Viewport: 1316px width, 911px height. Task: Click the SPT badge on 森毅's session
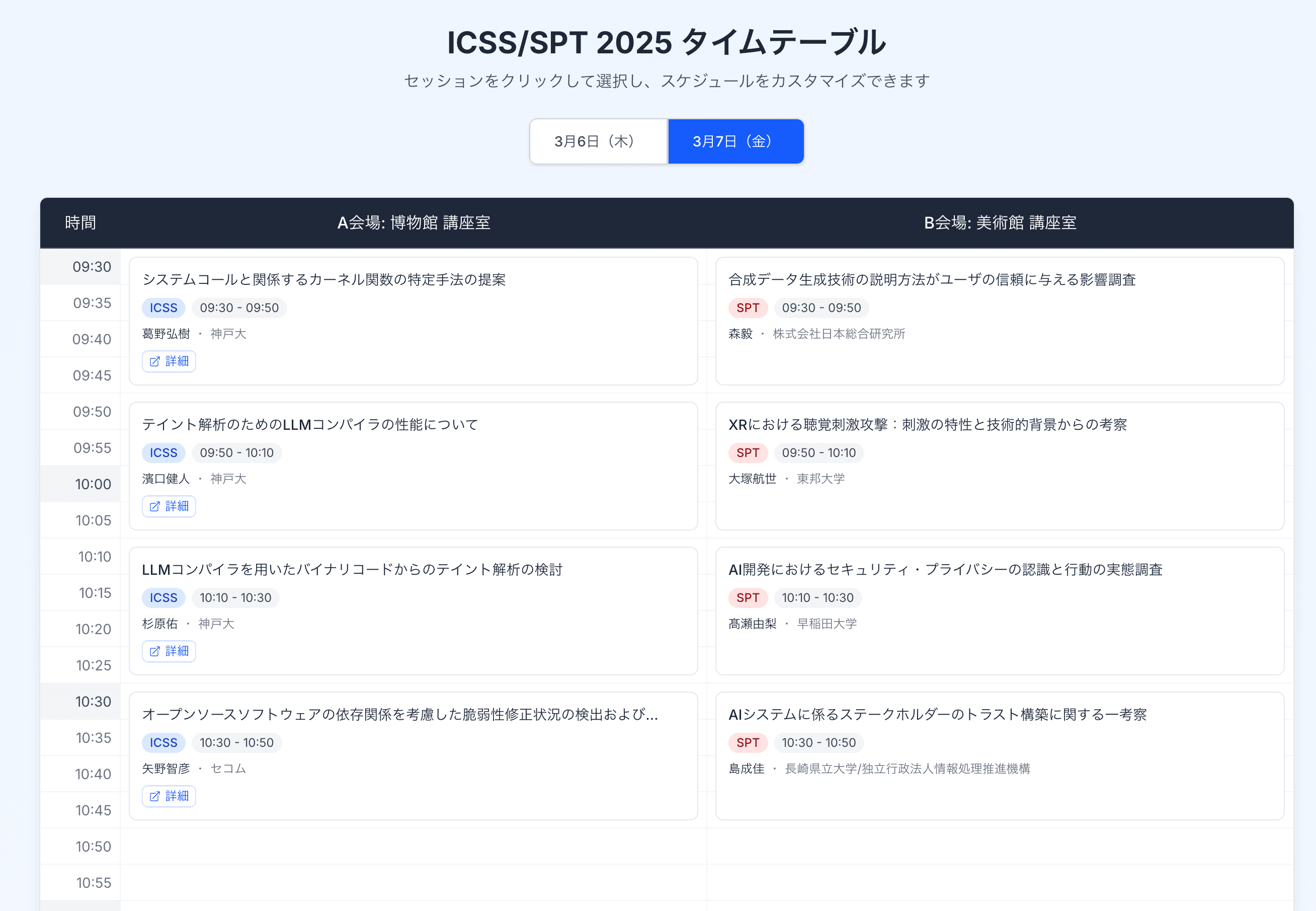[x=748, y=308]
